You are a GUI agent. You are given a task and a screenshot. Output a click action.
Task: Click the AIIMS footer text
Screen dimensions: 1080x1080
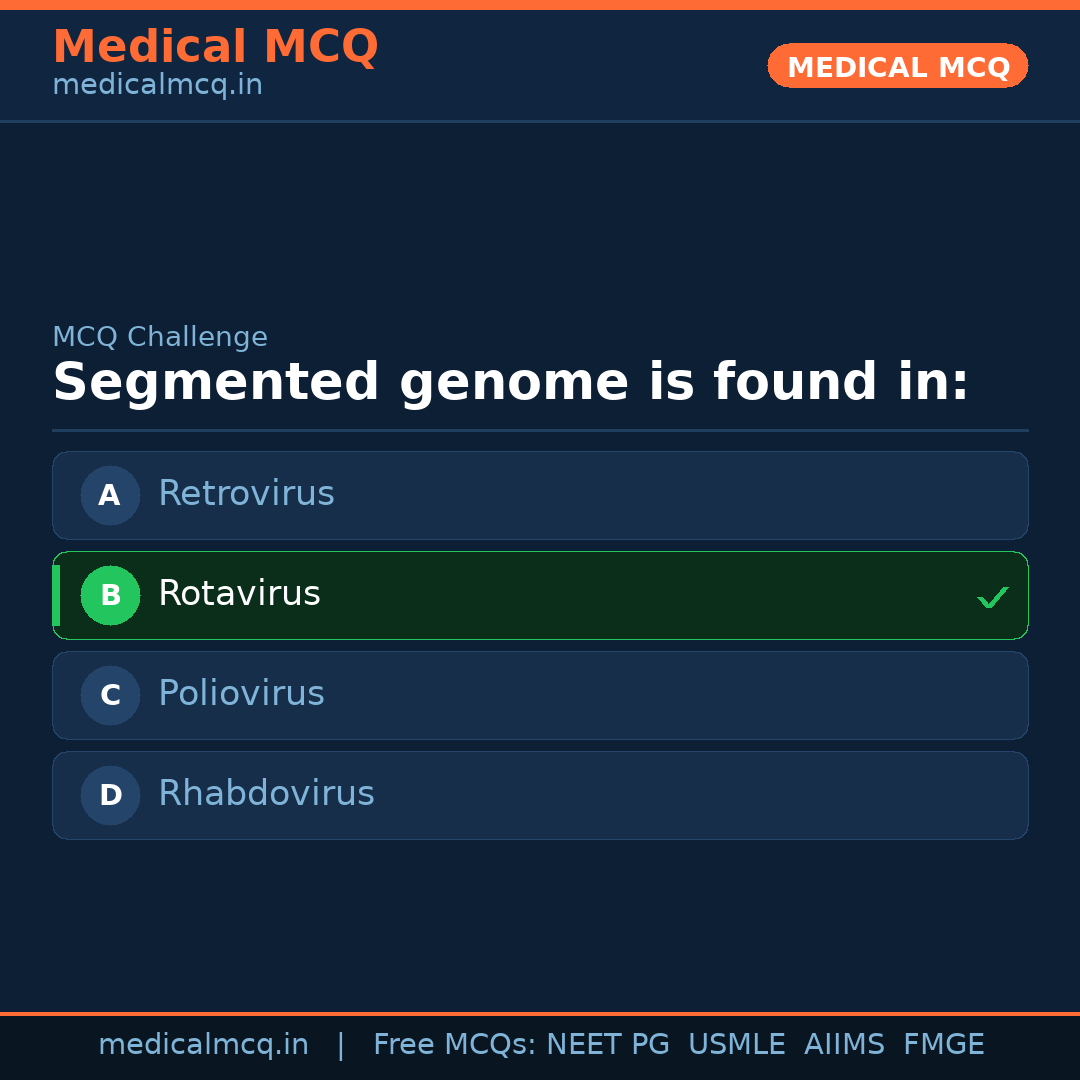click(844, 1045)
